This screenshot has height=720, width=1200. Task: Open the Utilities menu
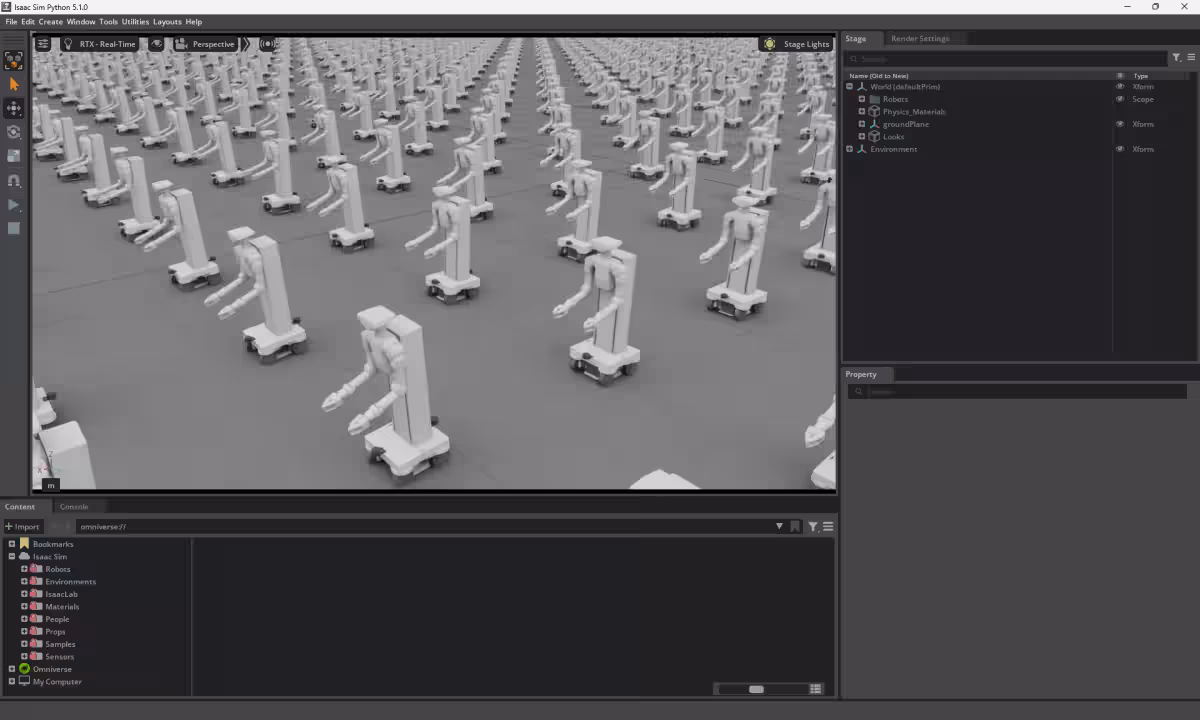click(135, 22)
